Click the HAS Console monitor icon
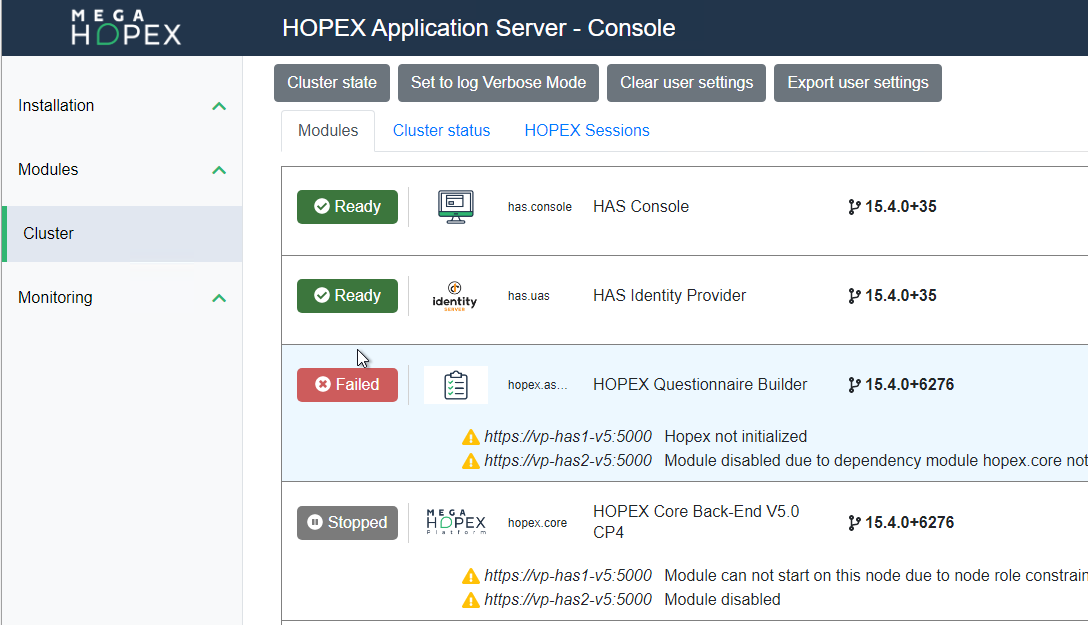Viewport: 1088px width, 625px height. coord(455,207)
